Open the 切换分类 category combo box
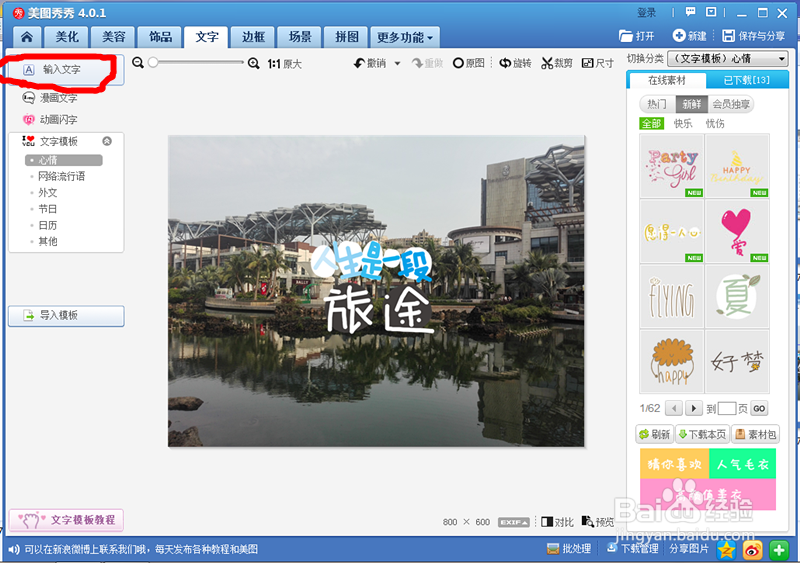 [x=728, y=59]
